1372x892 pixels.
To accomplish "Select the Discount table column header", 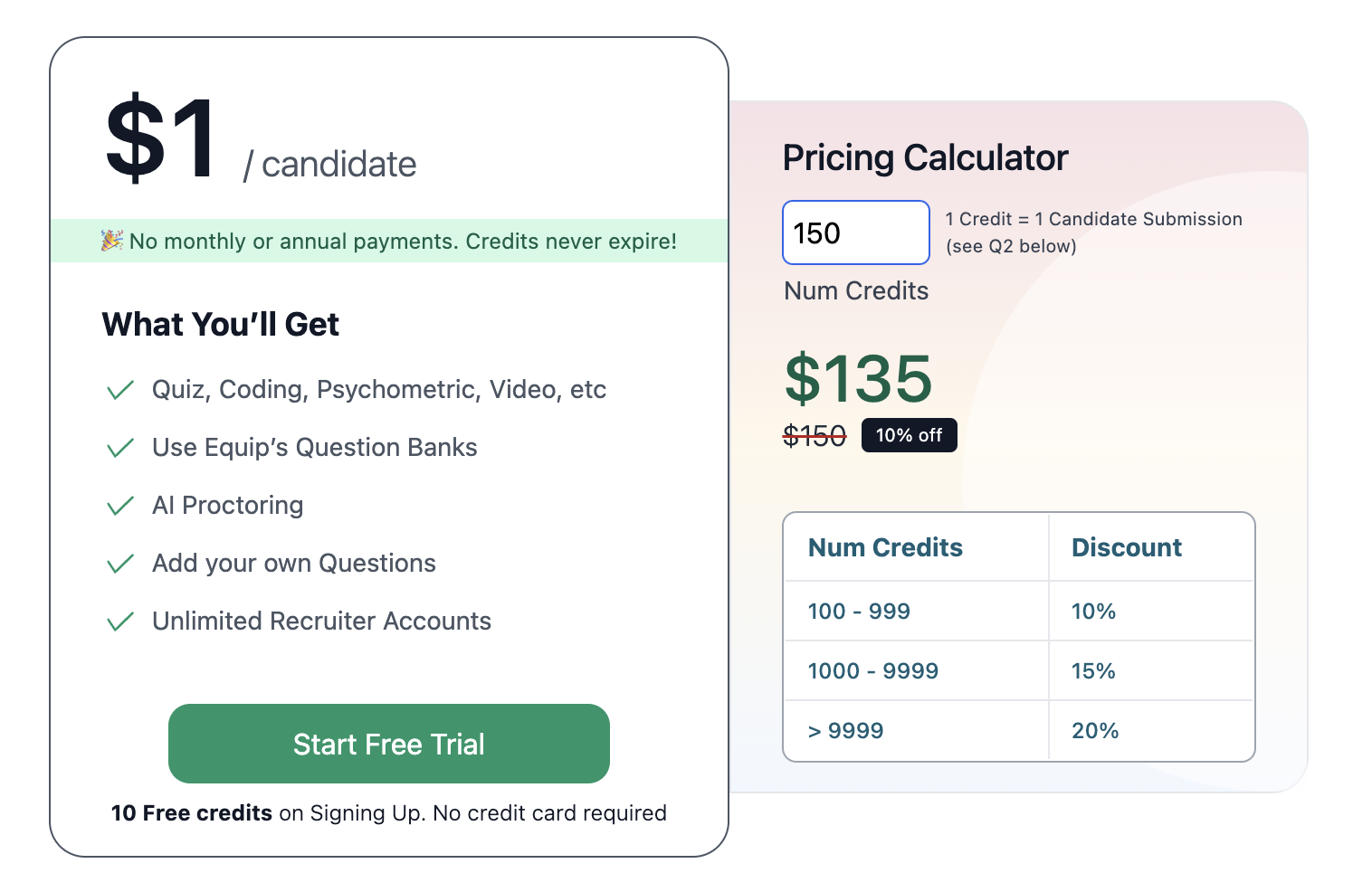I will click(1127, 547).
